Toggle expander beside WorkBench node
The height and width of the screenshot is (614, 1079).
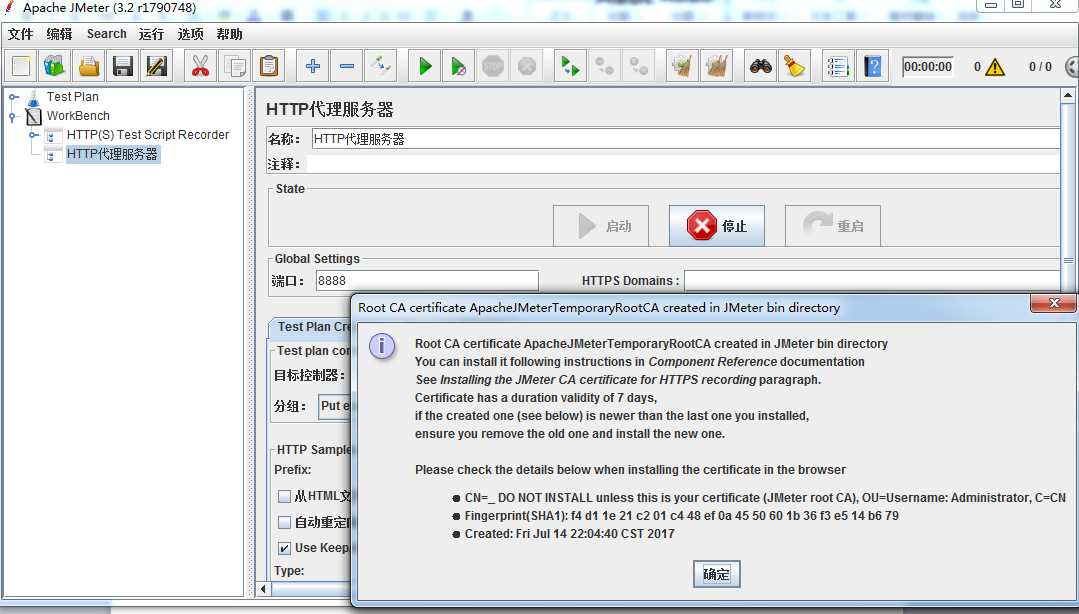13,116
